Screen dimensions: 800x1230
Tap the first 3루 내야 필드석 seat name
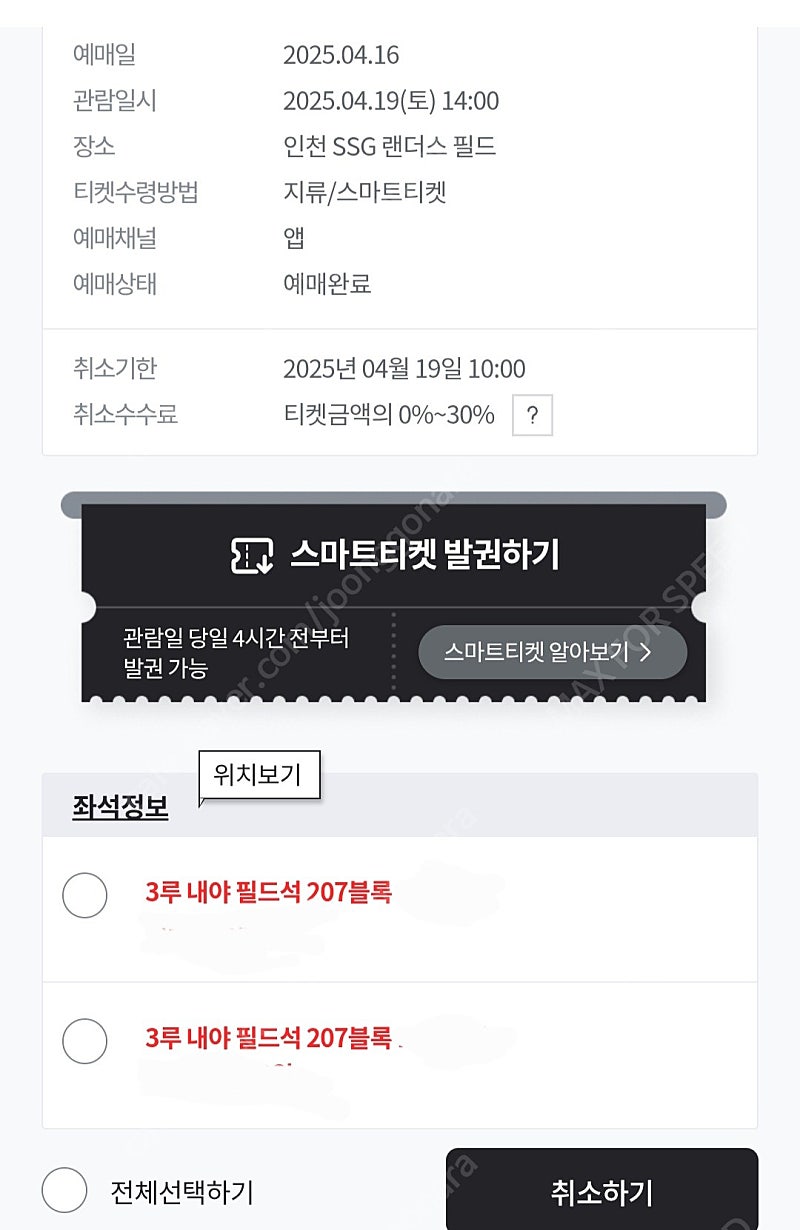(x=268, y=892)
